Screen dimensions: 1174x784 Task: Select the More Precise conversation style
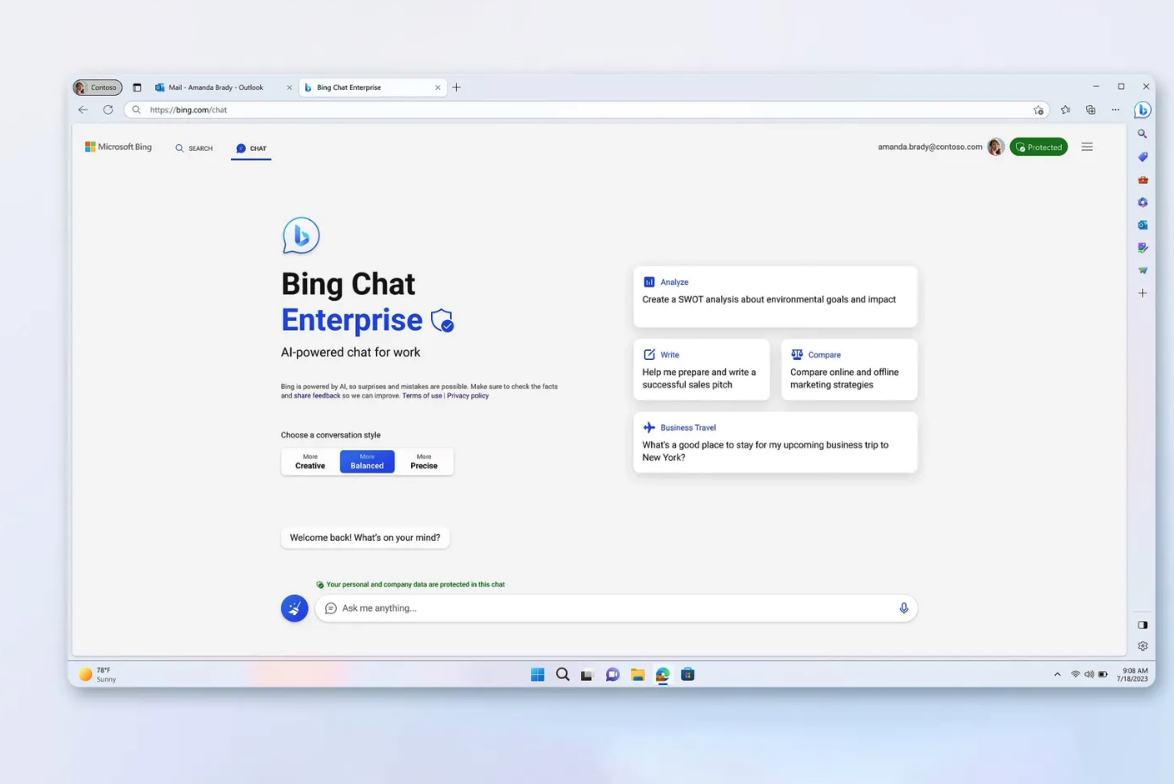coord(424,461)
